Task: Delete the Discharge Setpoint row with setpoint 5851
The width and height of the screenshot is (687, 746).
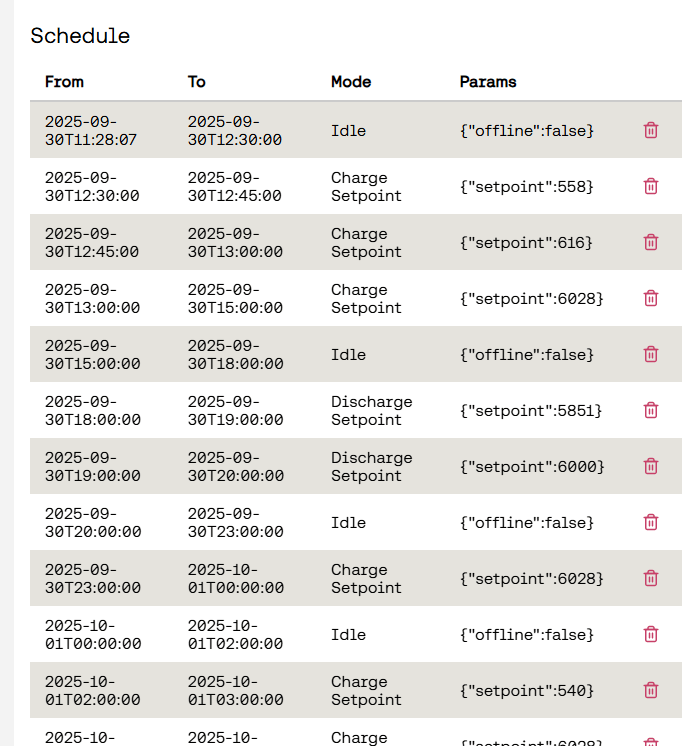Action: click(x=651, y=410)
